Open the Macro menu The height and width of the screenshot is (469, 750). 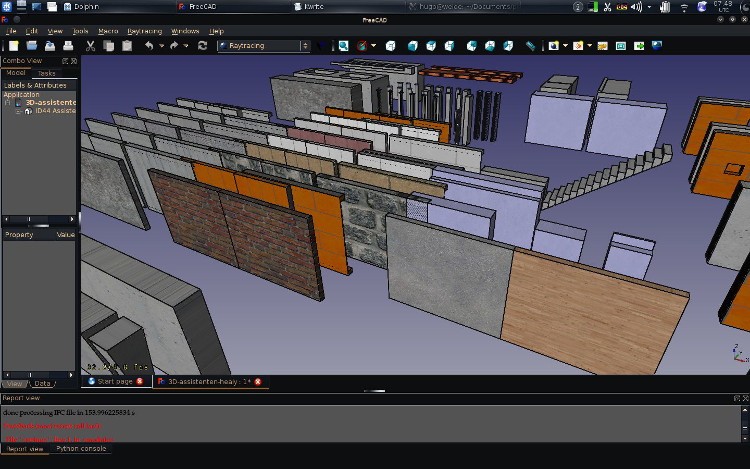click(108, 31)
